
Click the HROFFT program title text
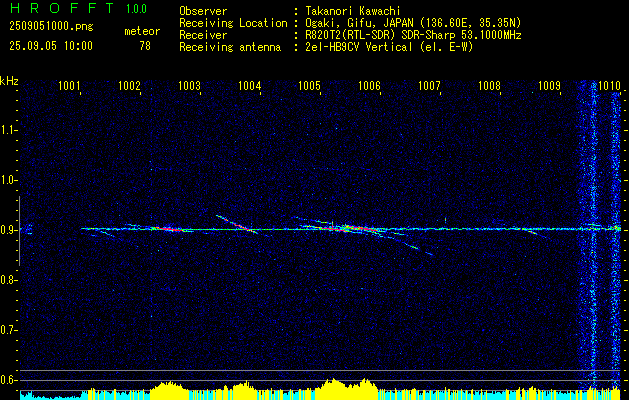62,8
